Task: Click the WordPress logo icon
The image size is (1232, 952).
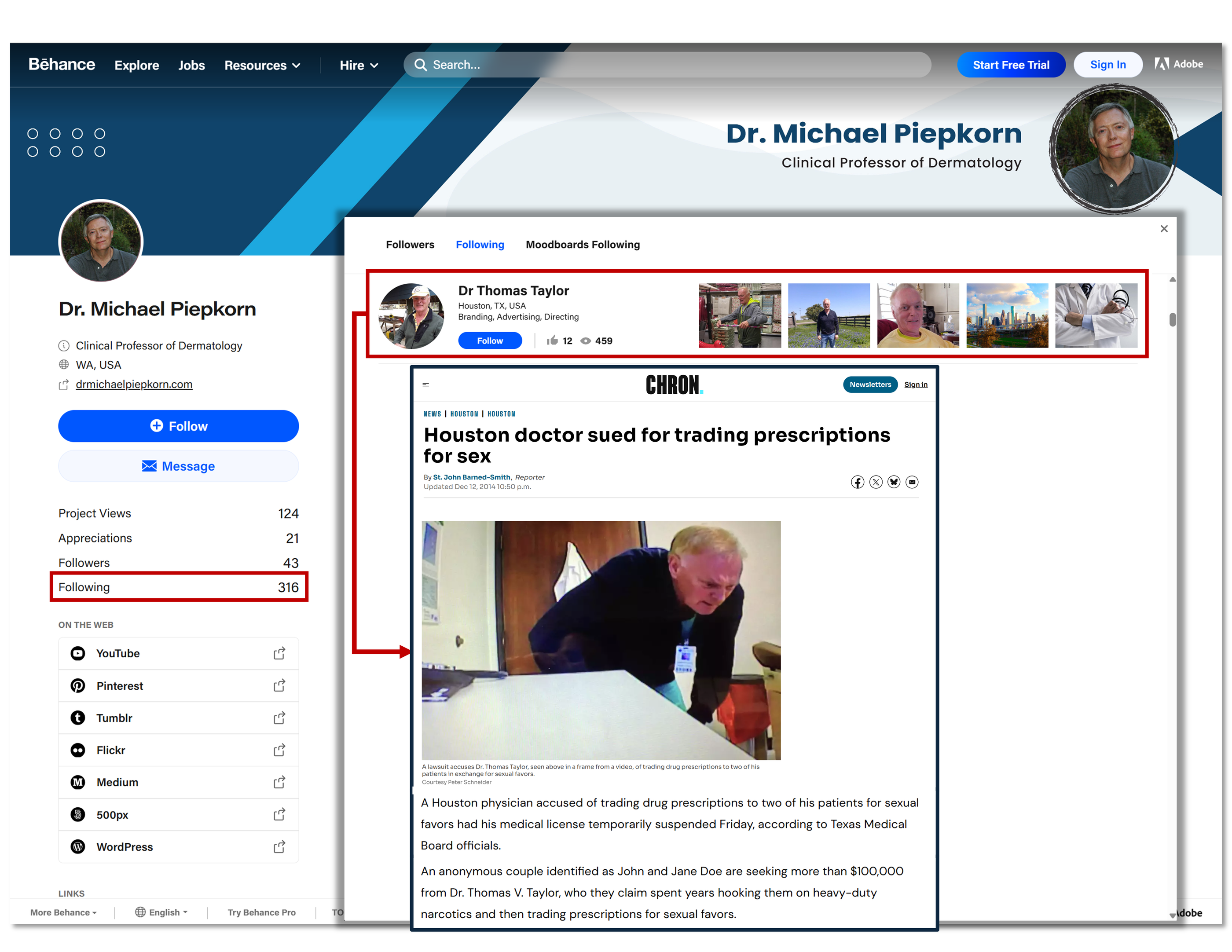Action: tap(78, 846)
